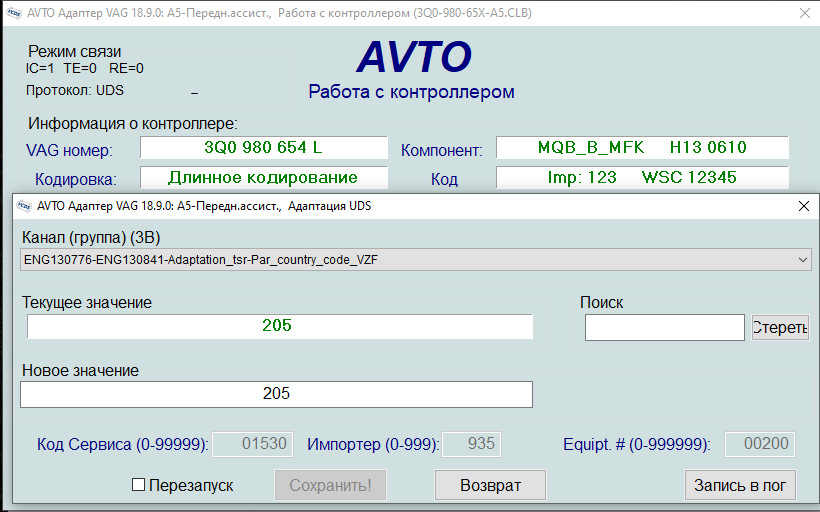Click the Информация о контроллере label

133,123
